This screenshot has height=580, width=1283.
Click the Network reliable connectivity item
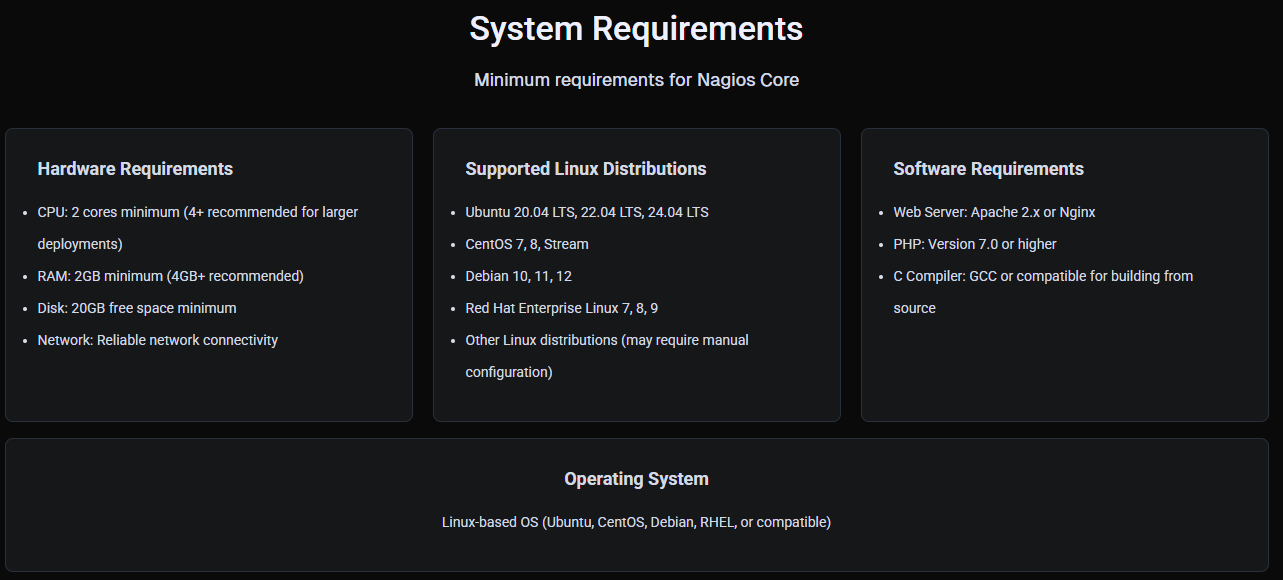[x=157, y=340]
